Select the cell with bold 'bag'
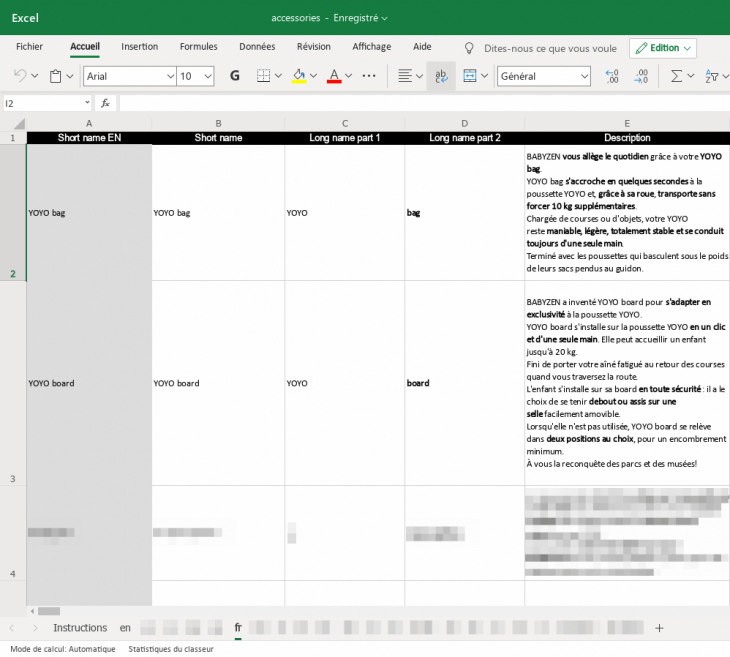Screen dimensions: 730x657 [464, 213]
